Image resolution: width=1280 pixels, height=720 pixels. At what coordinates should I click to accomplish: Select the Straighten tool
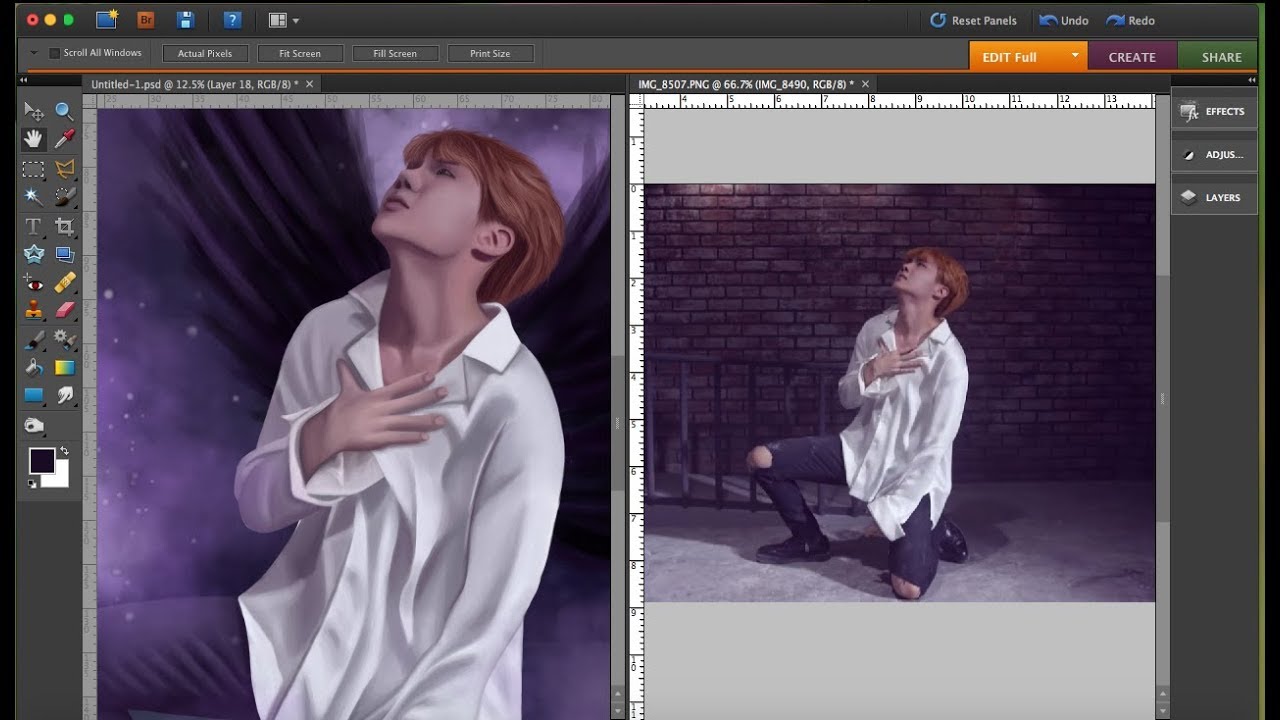pos(64,254)
